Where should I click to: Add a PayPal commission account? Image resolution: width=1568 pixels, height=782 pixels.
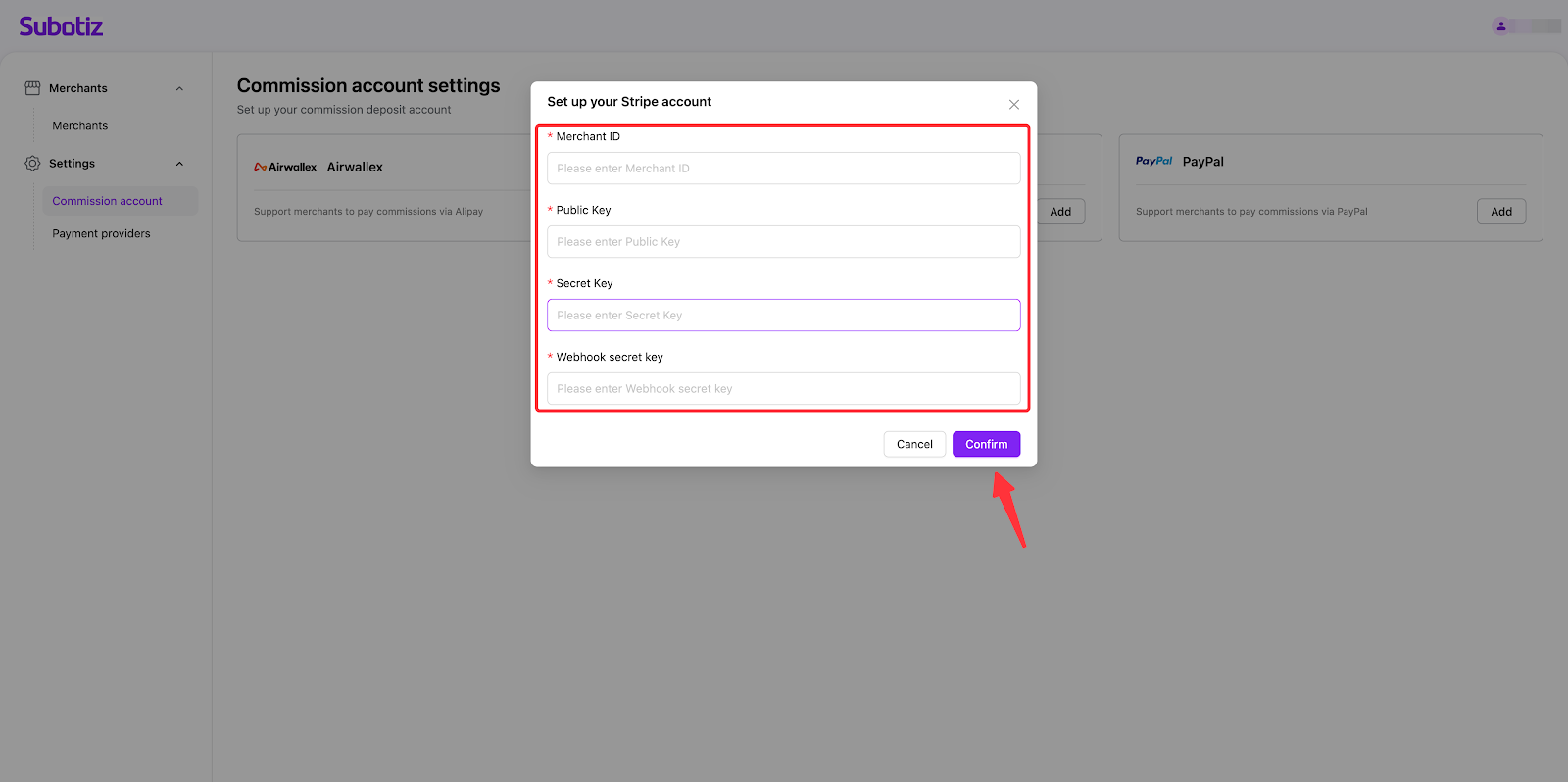click(x=1500, y=212)
